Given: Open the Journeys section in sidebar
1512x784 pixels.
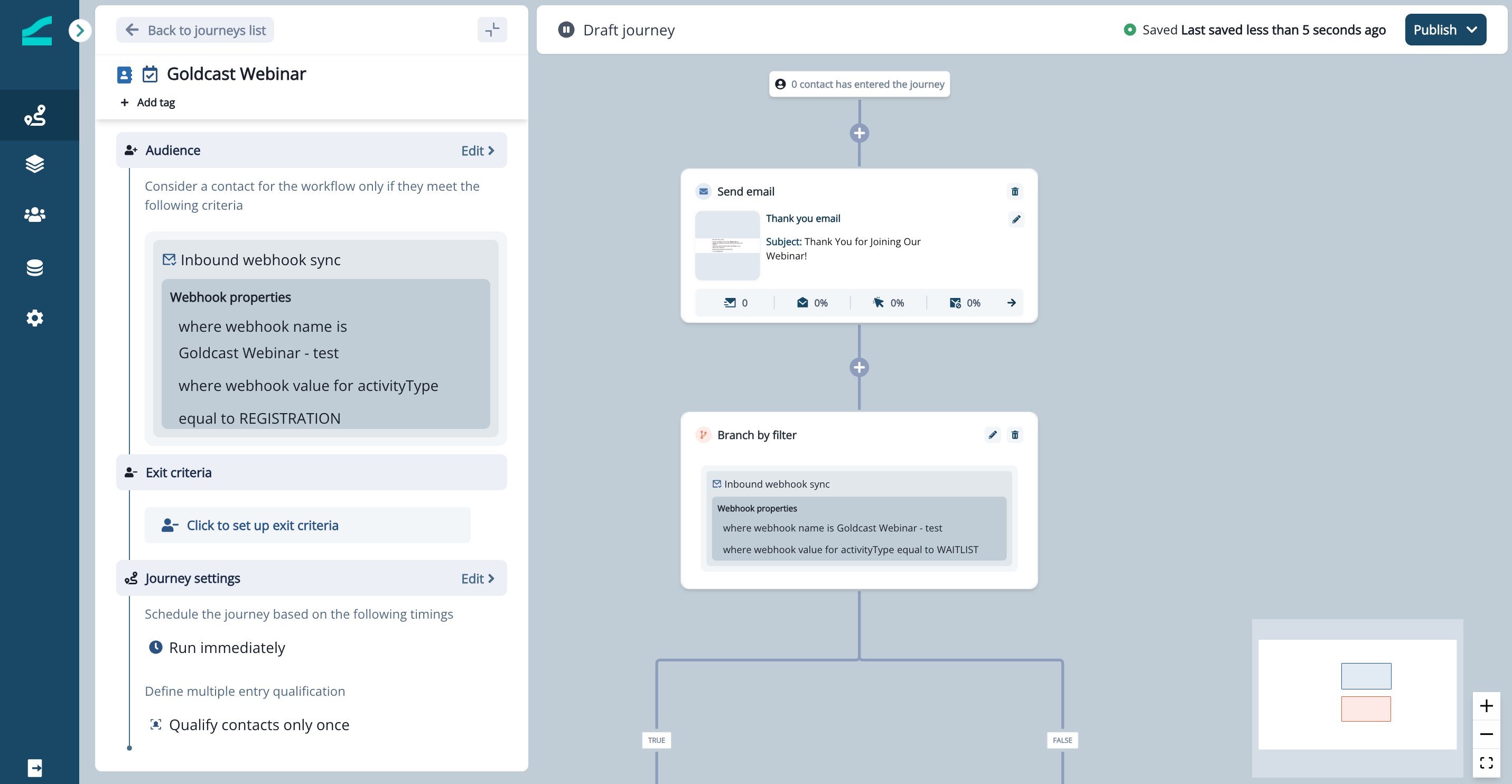Looking at the screenshot, I should click(35, 115).
